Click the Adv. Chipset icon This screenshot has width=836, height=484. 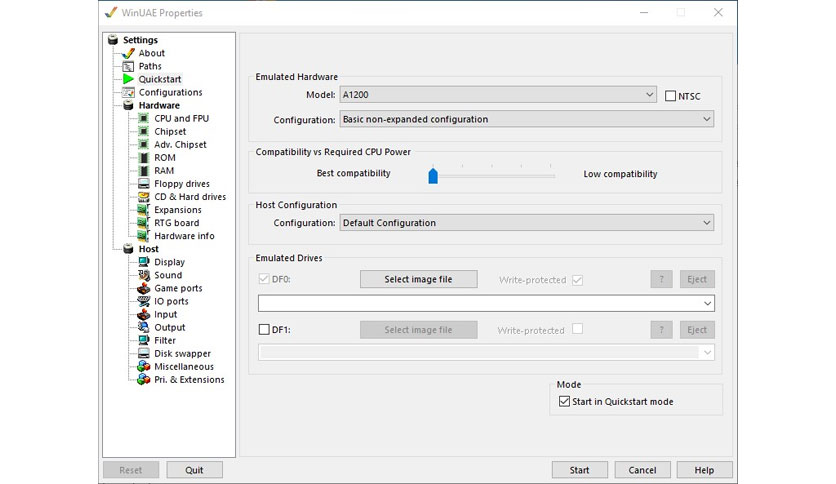(143, 144)
